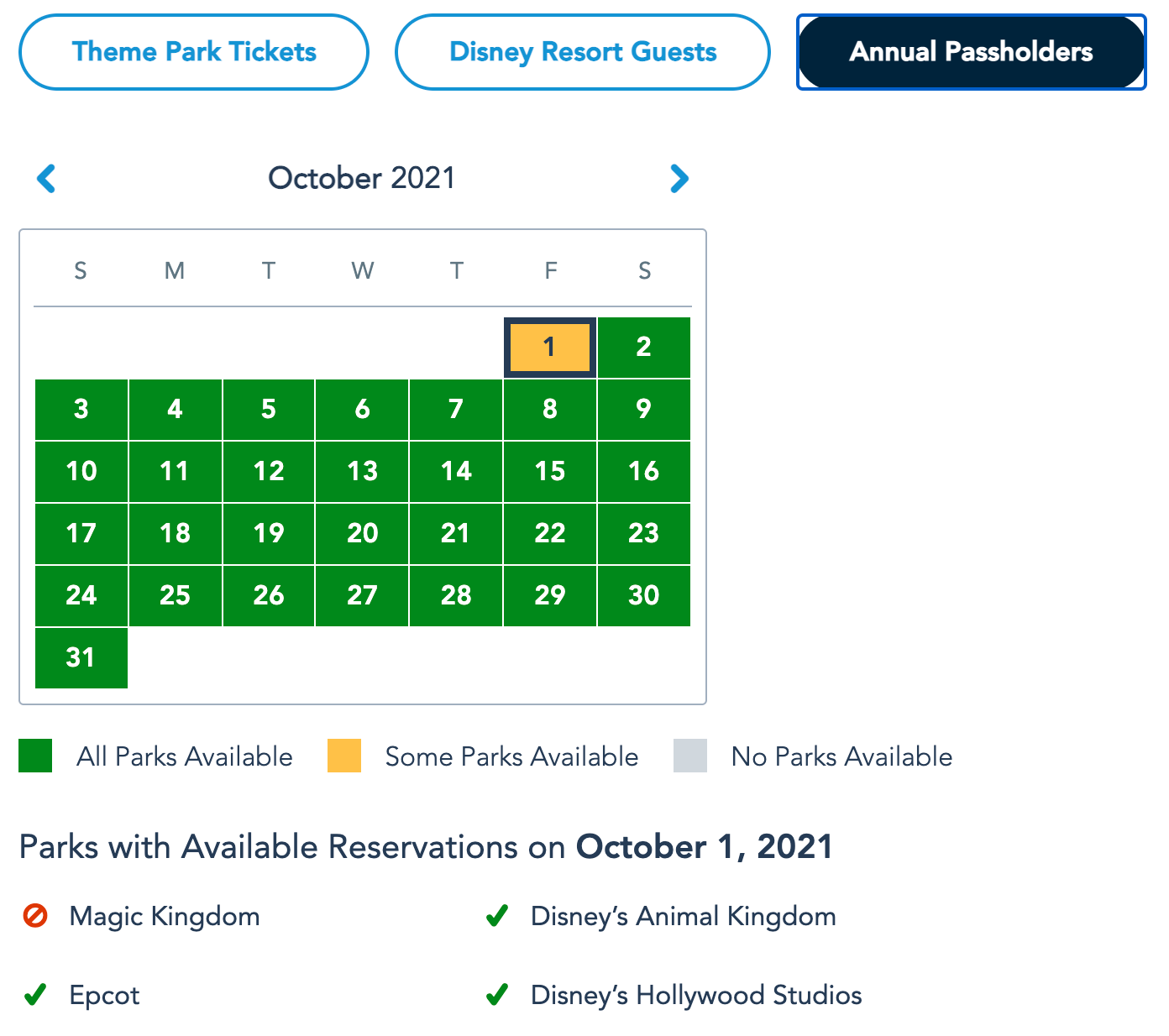Click the October 2021 month heading
Image resolution: width=1169 pixels, height=1036 pixels.
pyautogui.click(x=361, y=178)
